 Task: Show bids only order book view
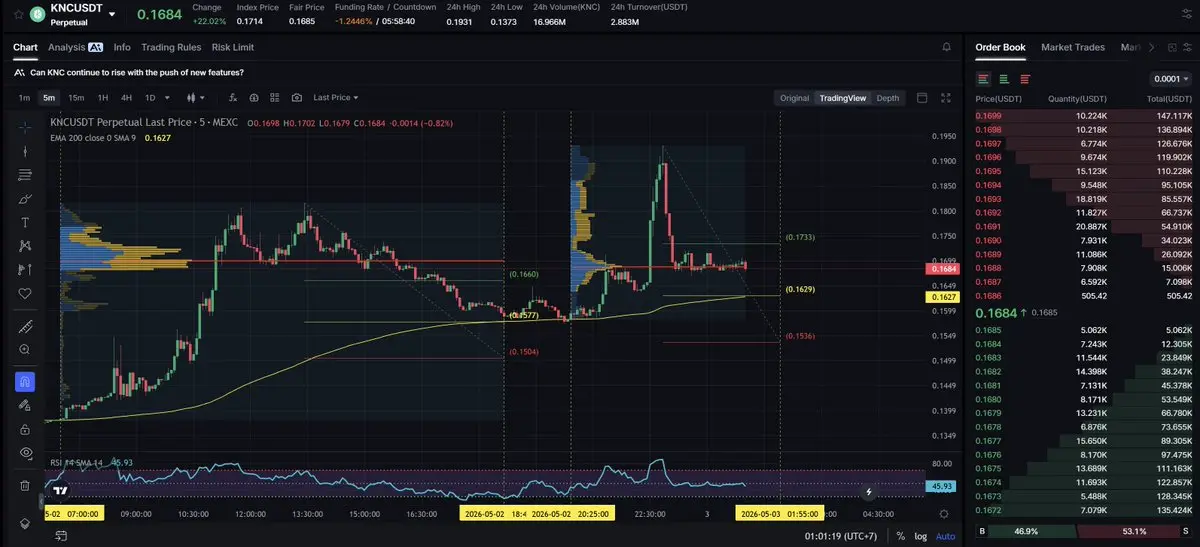tap(1004, 79)
